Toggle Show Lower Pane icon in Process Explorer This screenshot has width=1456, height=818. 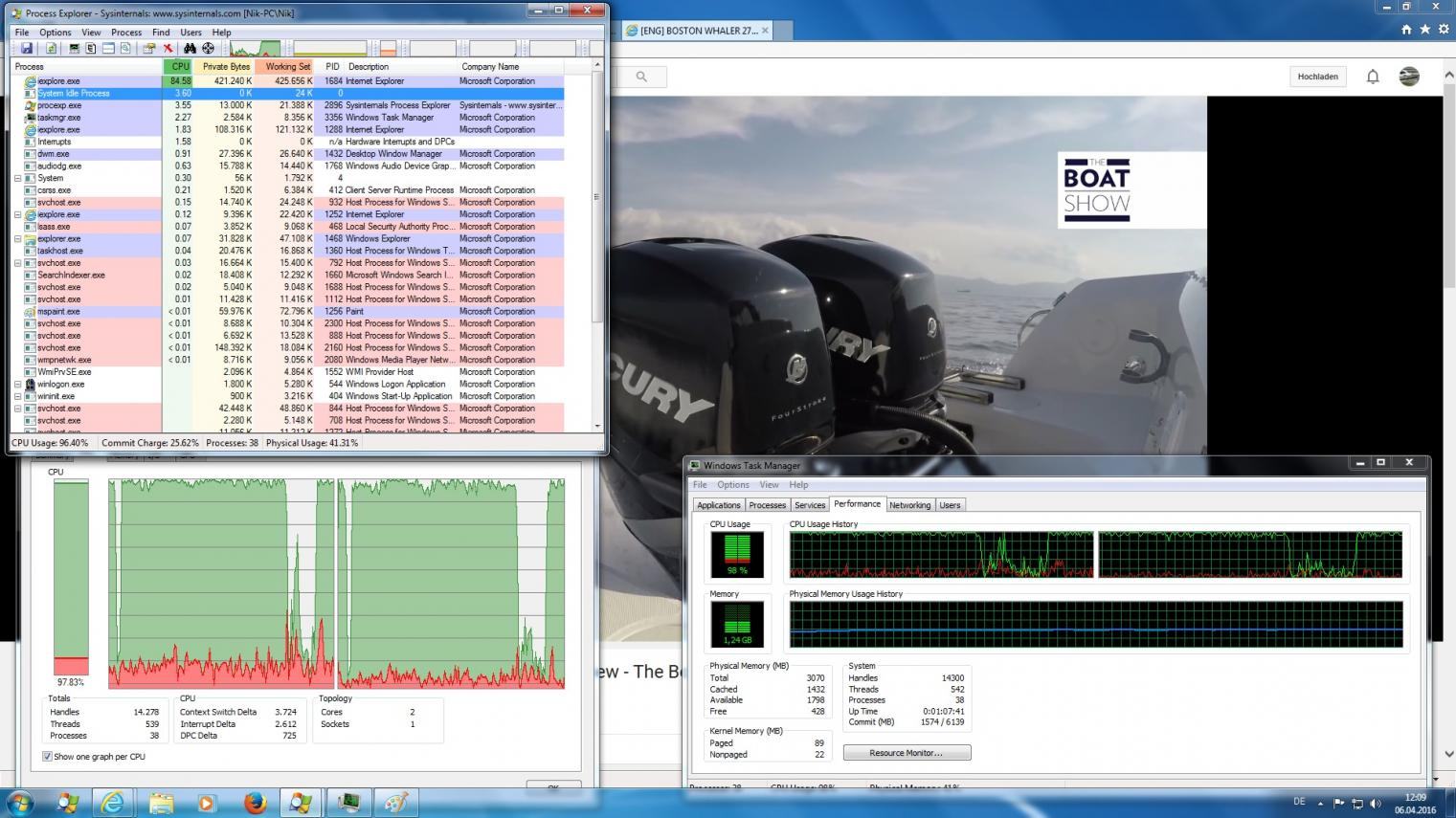pos(108,48)
